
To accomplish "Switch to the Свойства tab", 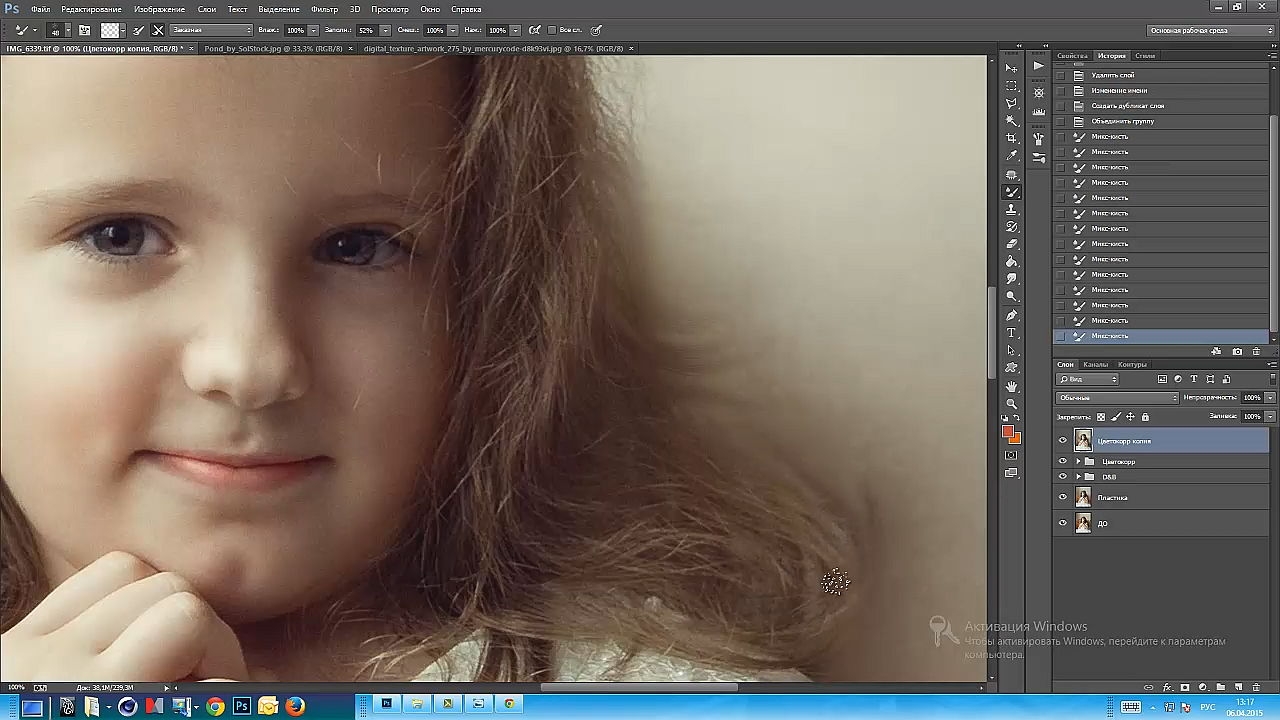I will 1072,56.
